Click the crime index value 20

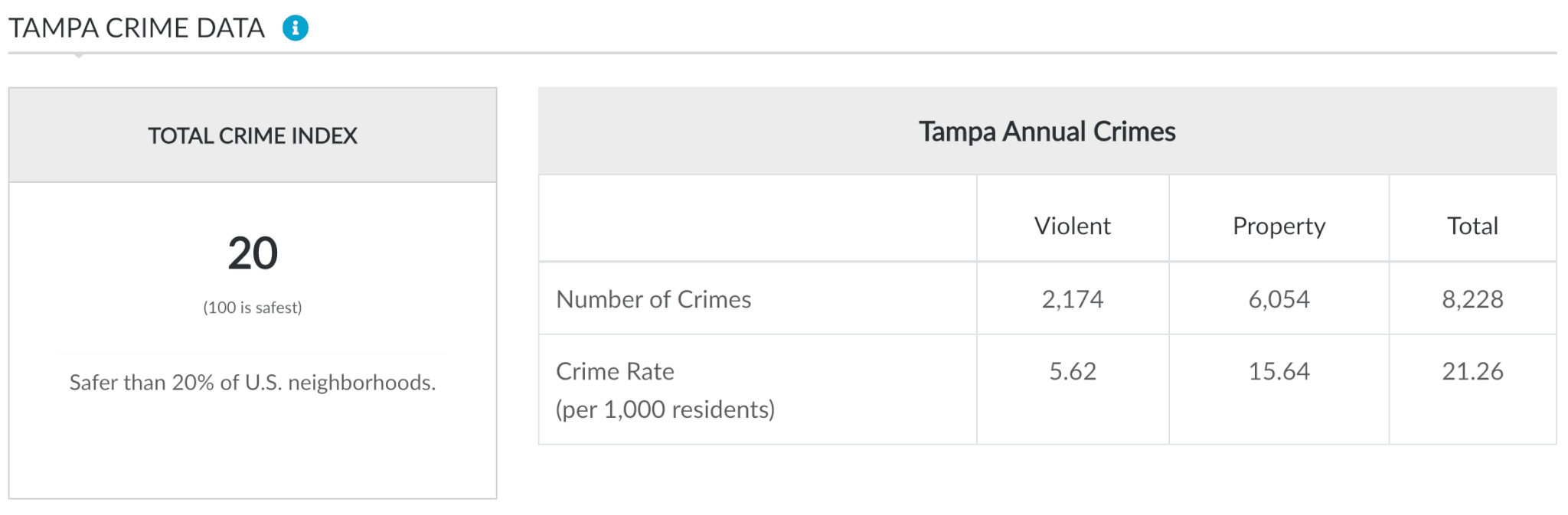[253, 253]
